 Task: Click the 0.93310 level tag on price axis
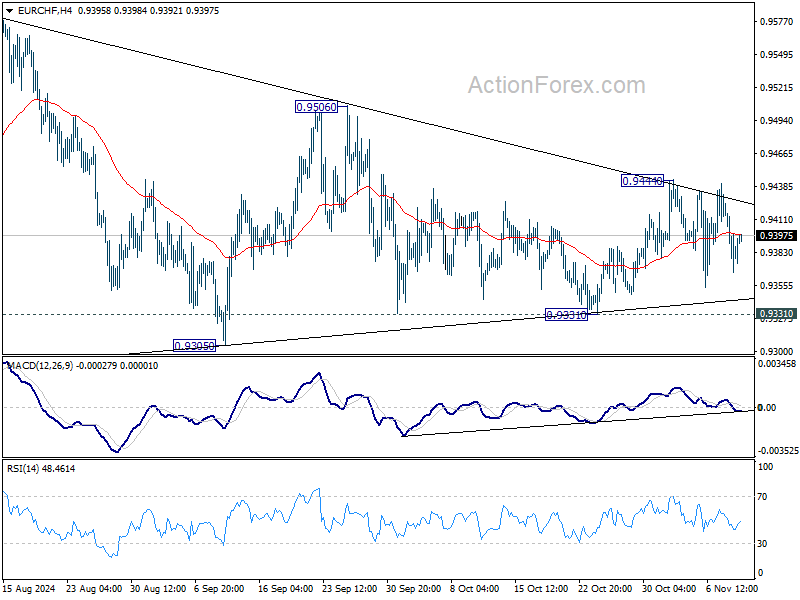(x=776, y=313)
